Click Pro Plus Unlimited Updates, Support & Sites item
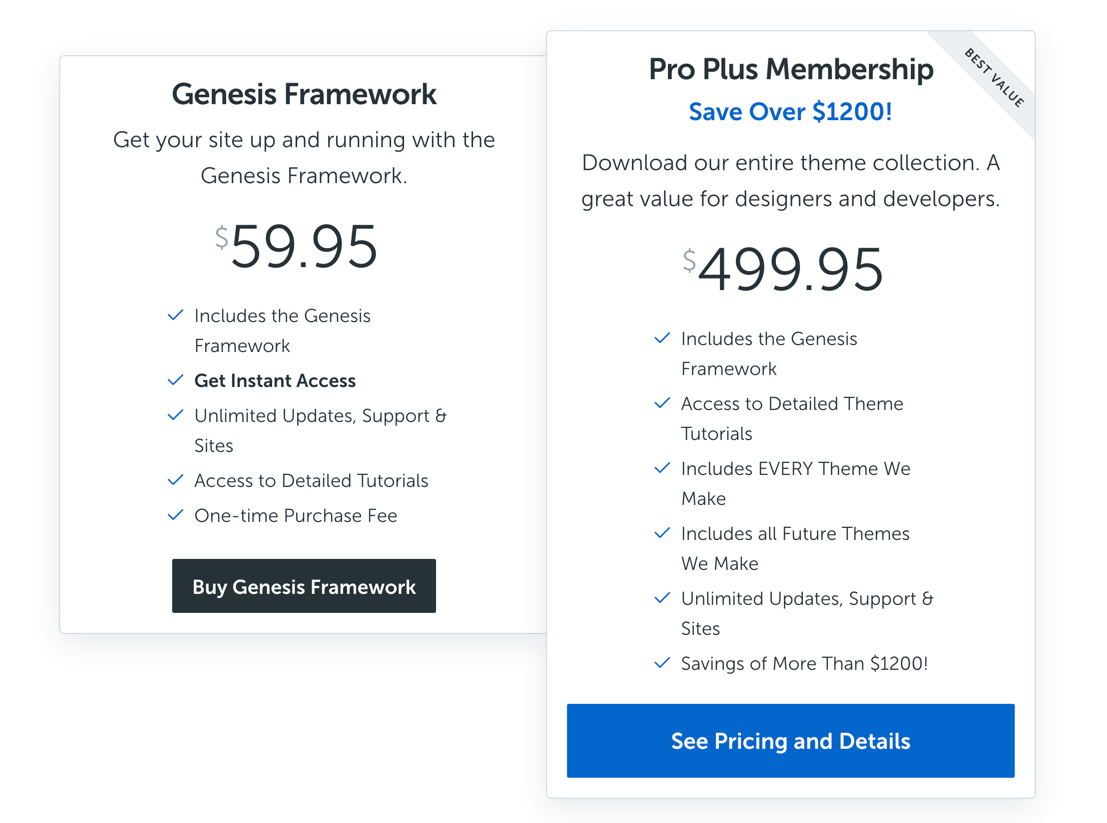1107x823 pixels. coord(807,613)
